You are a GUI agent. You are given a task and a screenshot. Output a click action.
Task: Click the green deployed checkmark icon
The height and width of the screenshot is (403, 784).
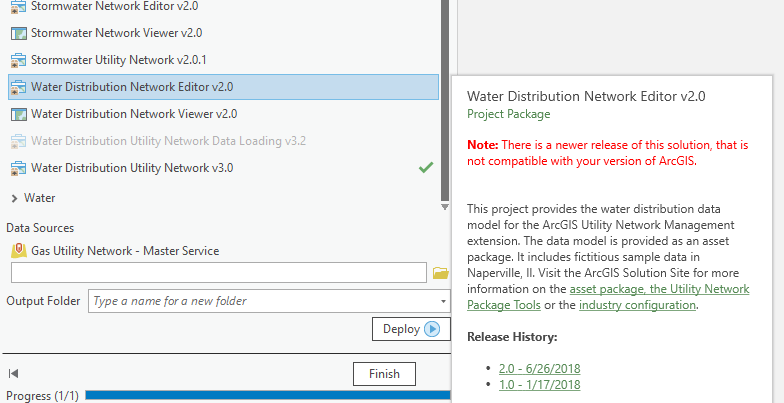[x=426, y=168]
